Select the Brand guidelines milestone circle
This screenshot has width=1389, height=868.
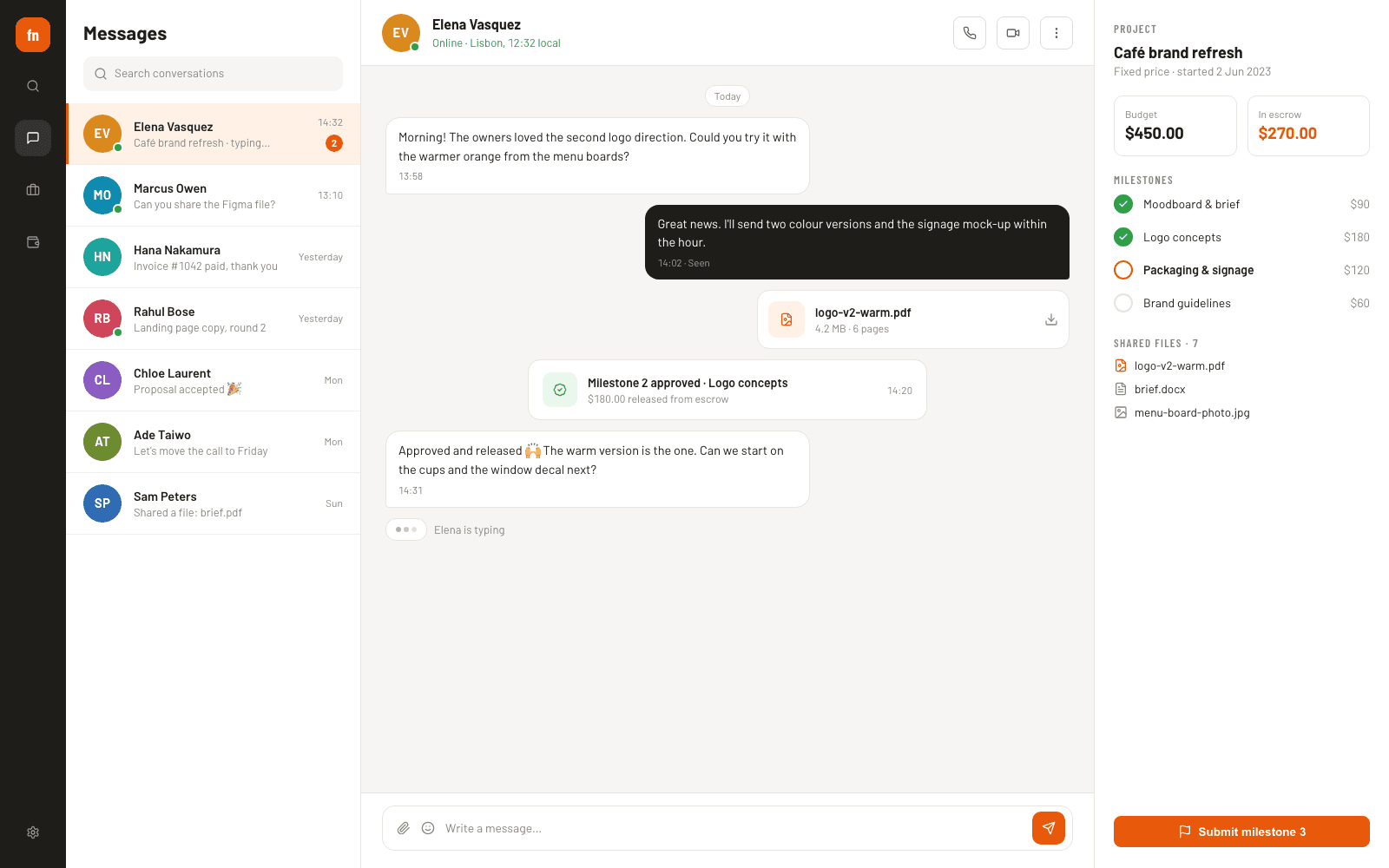1123,303
